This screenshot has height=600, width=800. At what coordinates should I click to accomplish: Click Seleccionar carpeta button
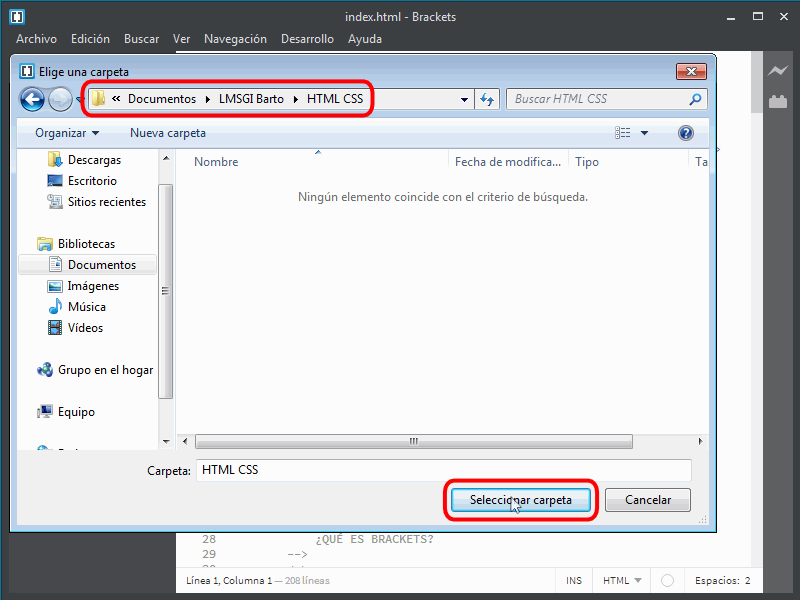(x=520, y=500)
